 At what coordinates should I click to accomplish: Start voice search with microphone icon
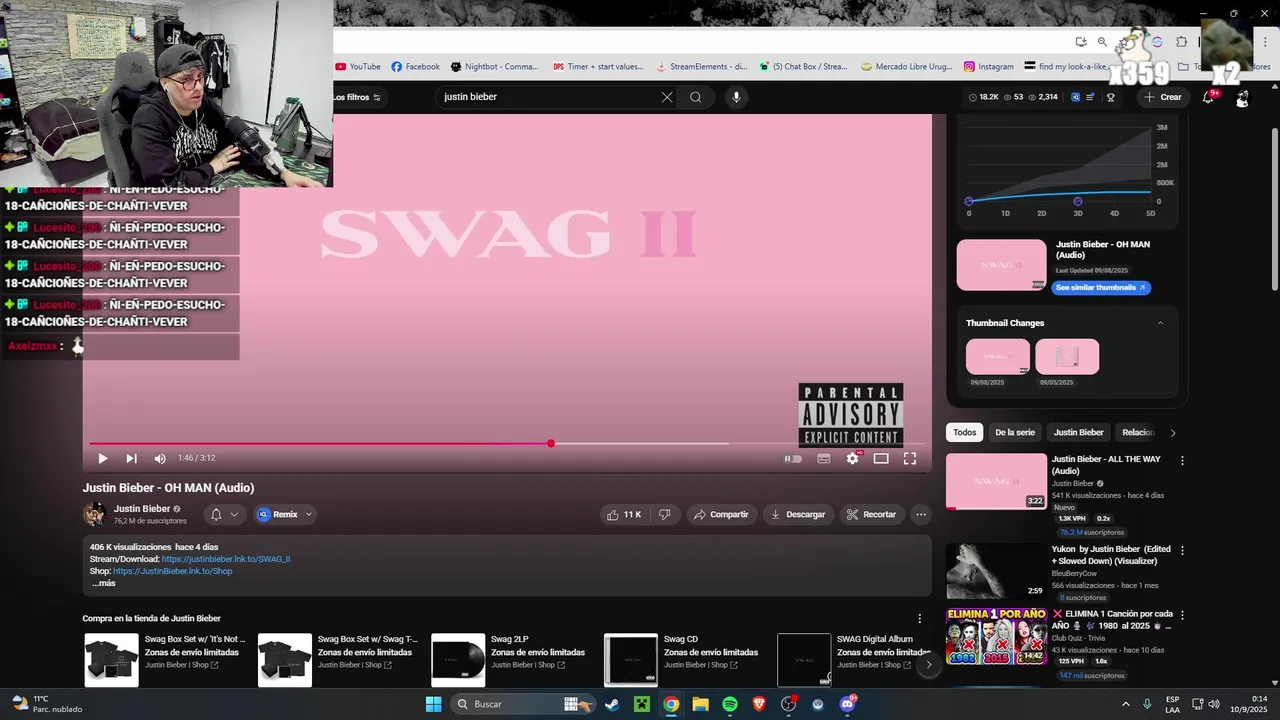pyautogui.click(x=737, y=97)
